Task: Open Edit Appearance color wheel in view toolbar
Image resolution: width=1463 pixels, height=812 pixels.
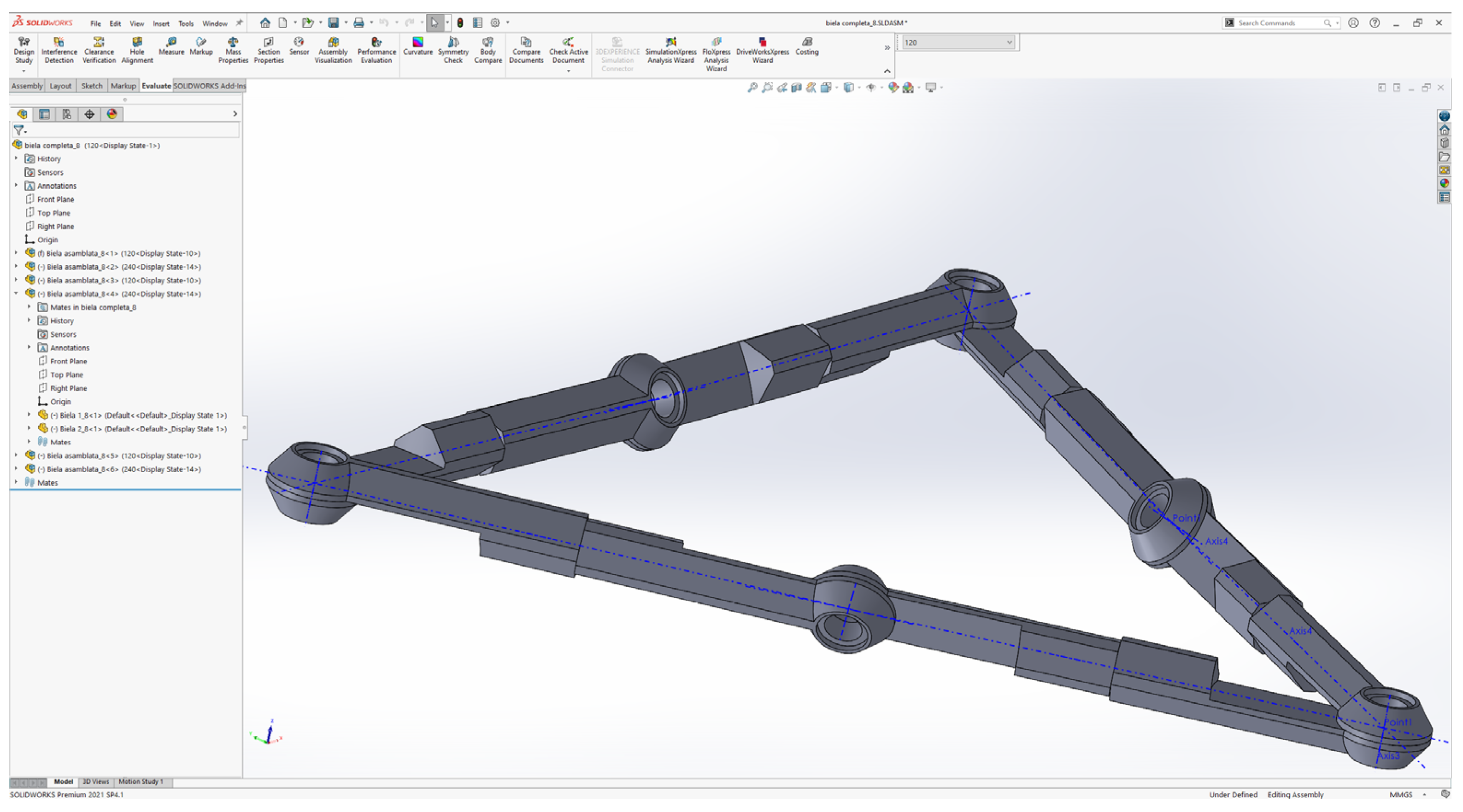Action: point(893,88)
